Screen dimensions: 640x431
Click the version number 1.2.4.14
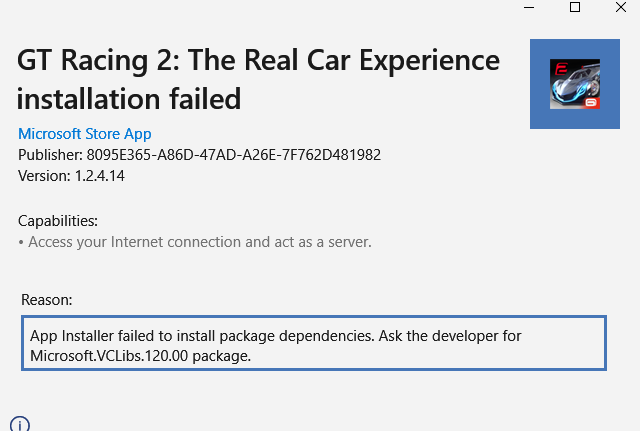click(100, 176)
